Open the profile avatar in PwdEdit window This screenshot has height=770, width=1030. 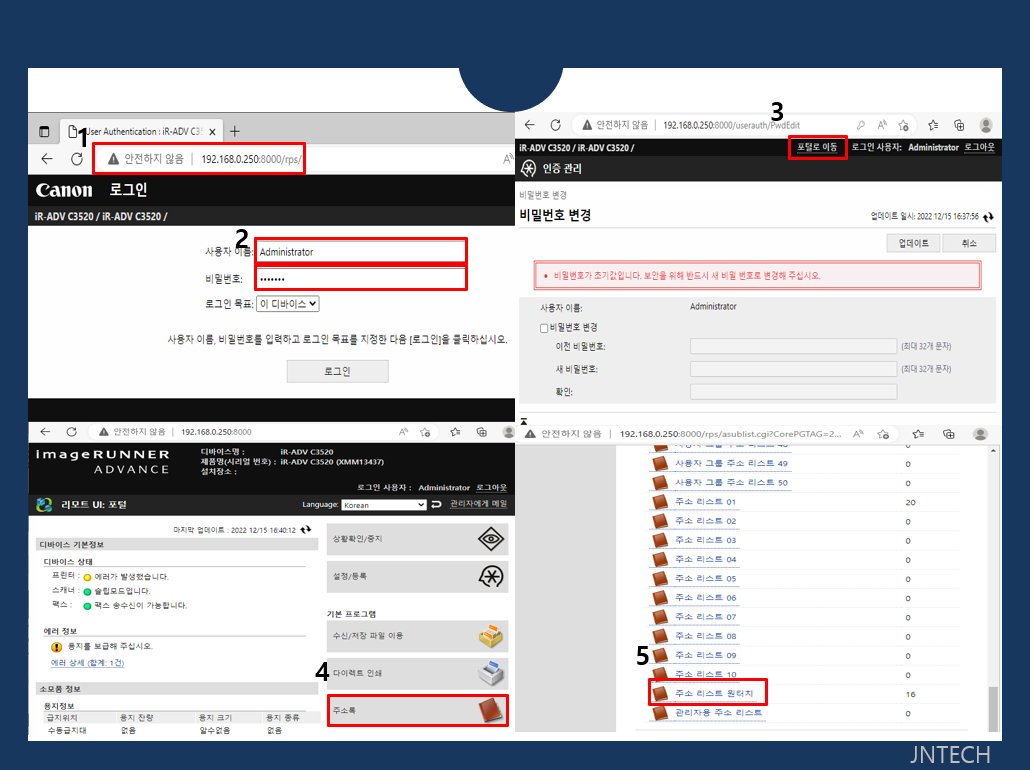point(985,125)
